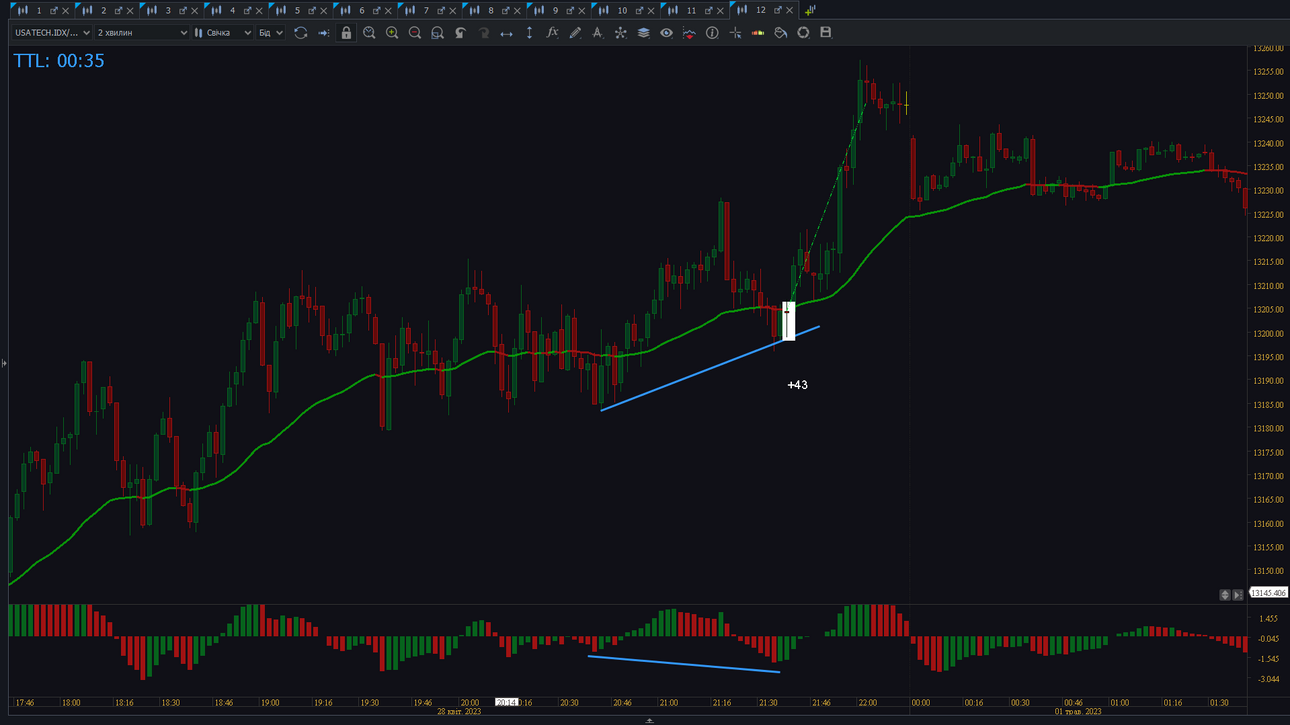Screen dimensions: 1290x725
Task: Add a new chart tab
Action: click(810, 10)
